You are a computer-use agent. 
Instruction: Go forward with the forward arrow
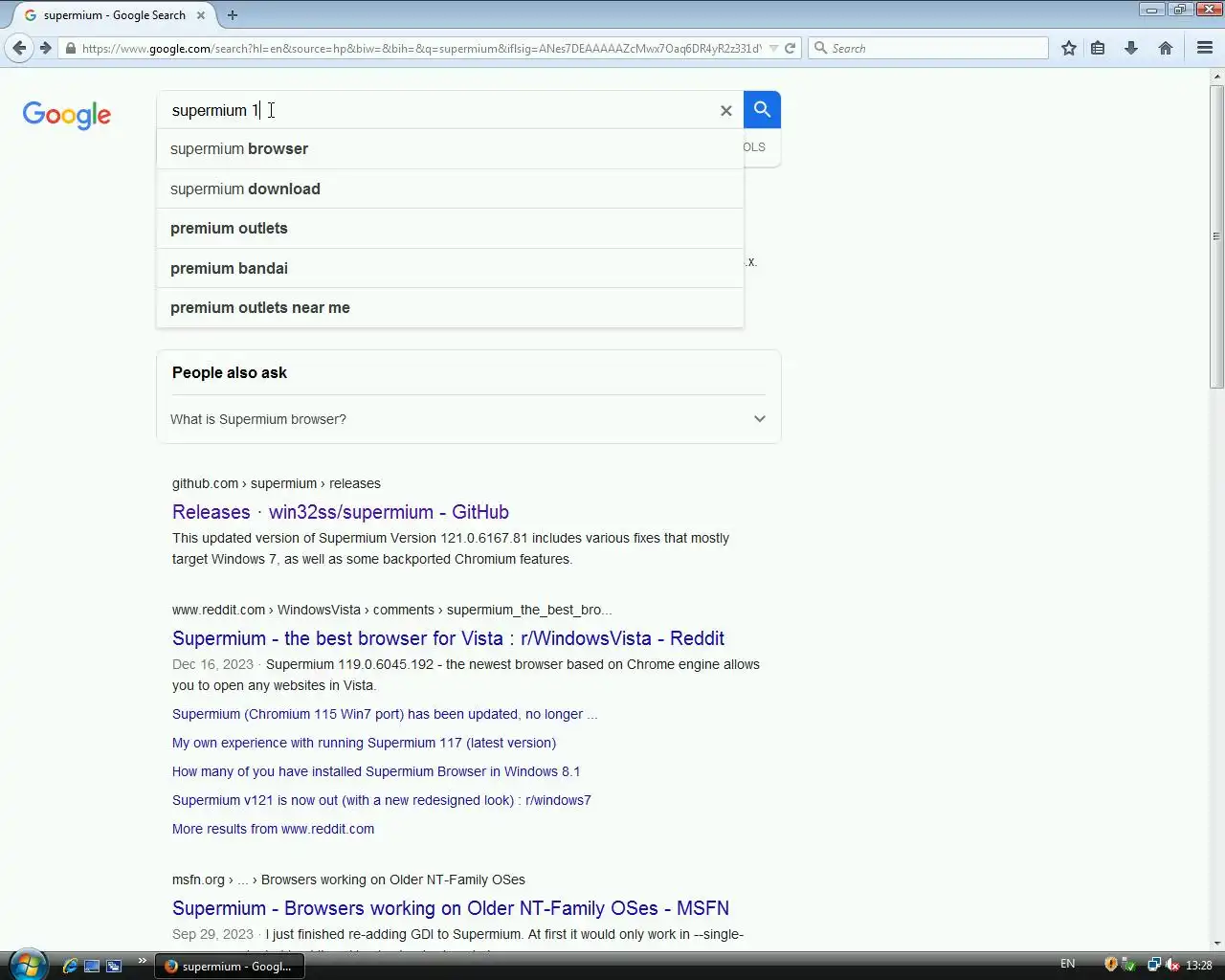(45, 48)
